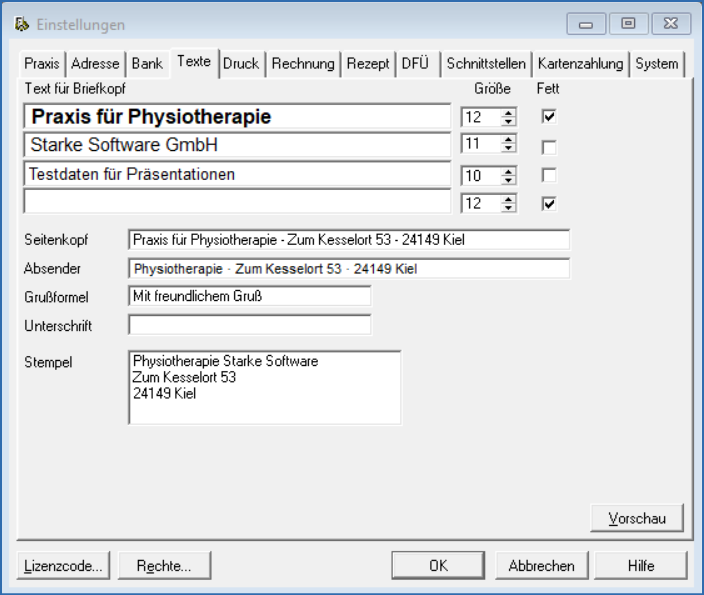This screenshot has height=595, width=704.
Task: Cancel with the Abbrechen button
Action: tap(541, 565)
